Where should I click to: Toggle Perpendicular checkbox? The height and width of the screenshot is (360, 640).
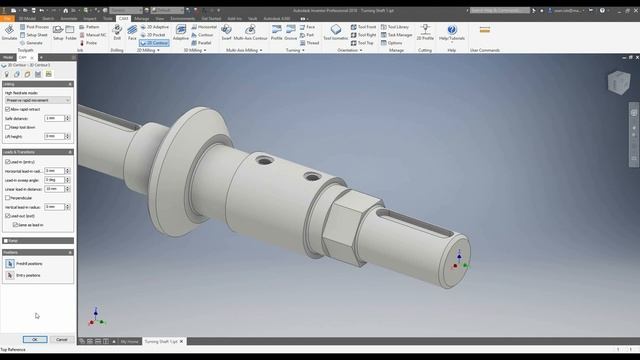pyautogui.click(x=7, y=198)
